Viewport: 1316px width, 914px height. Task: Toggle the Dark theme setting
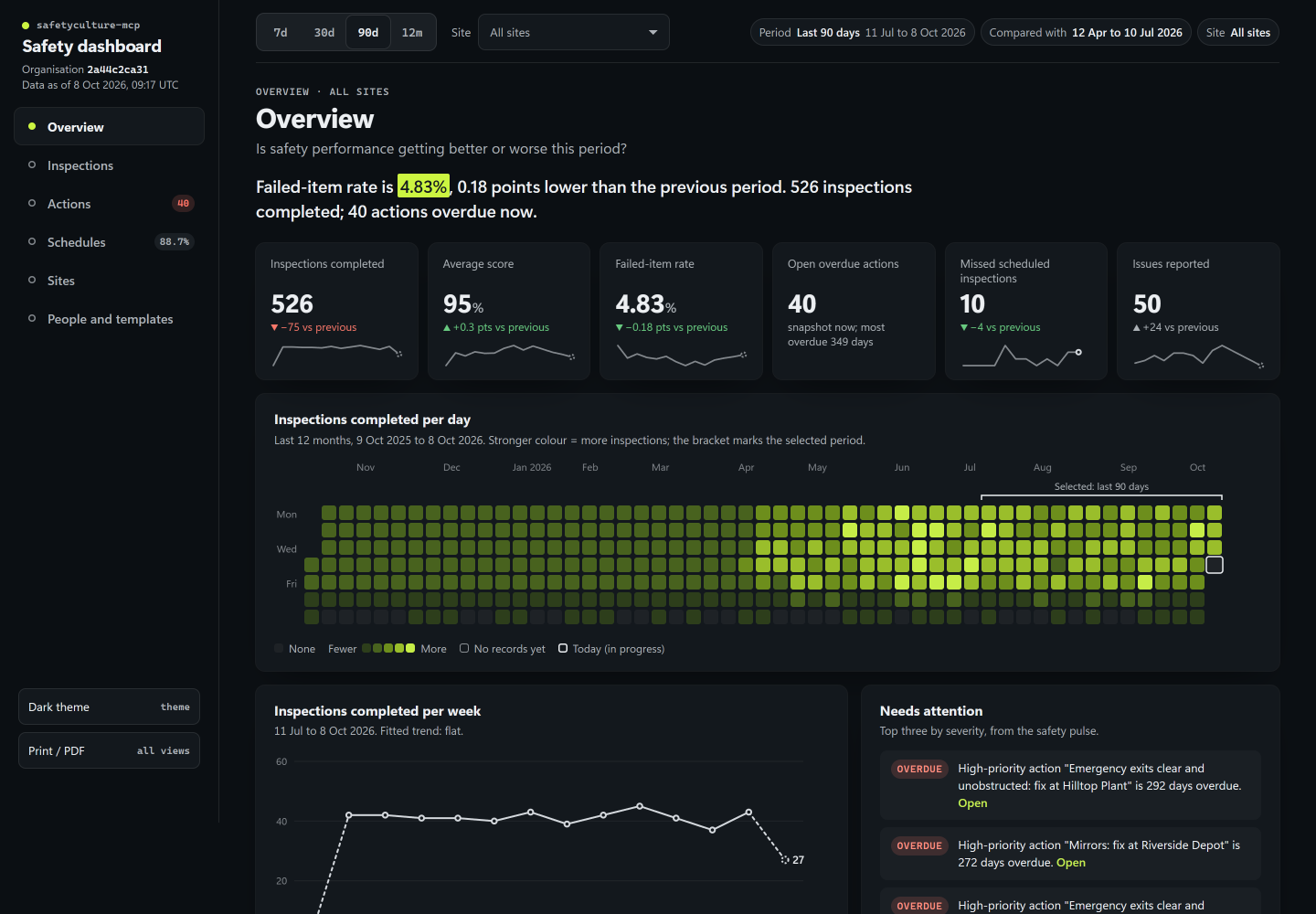[x=109, y=707]
